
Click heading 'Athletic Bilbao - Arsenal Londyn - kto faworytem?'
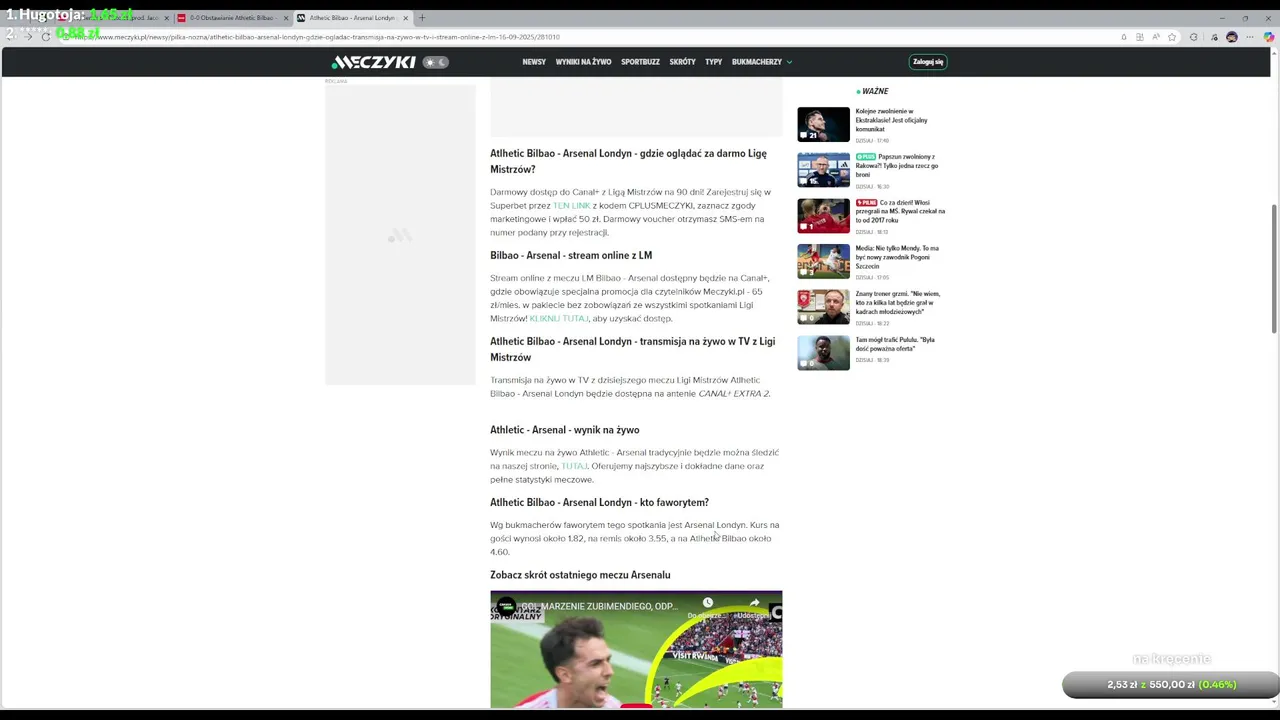tap(600, 502)
